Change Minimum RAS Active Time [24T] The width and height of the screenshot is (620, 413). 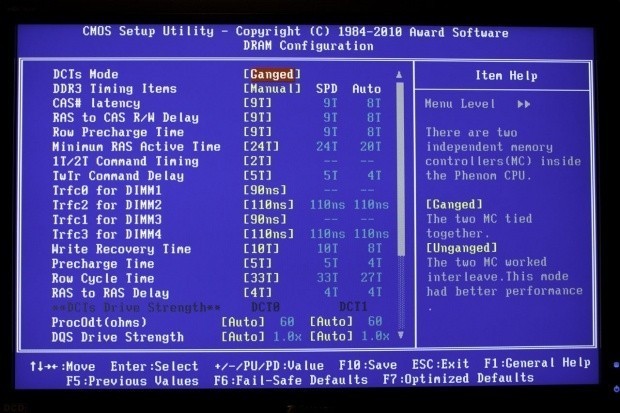(261, 147)
